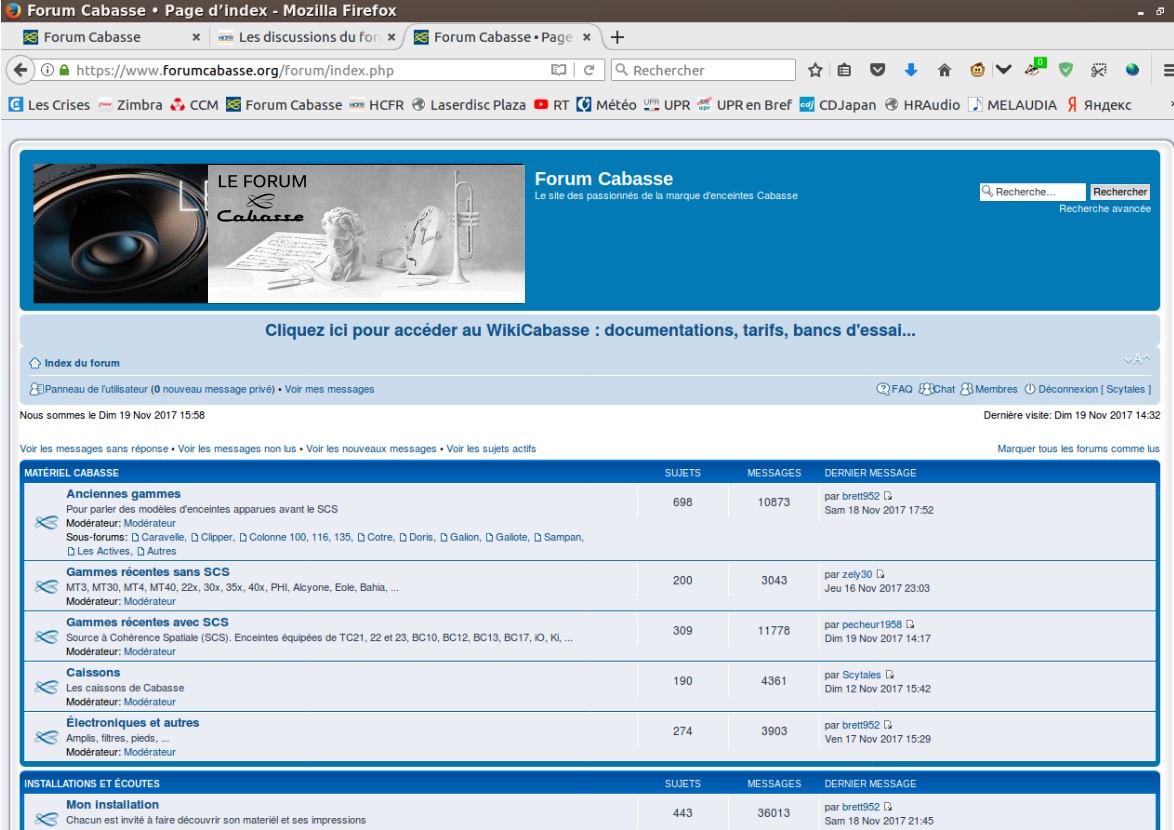Open the toolbar dropdown chevron beside monkey icon
The height and width of the screenshot is (830, 1174).
pos(1003,70)
